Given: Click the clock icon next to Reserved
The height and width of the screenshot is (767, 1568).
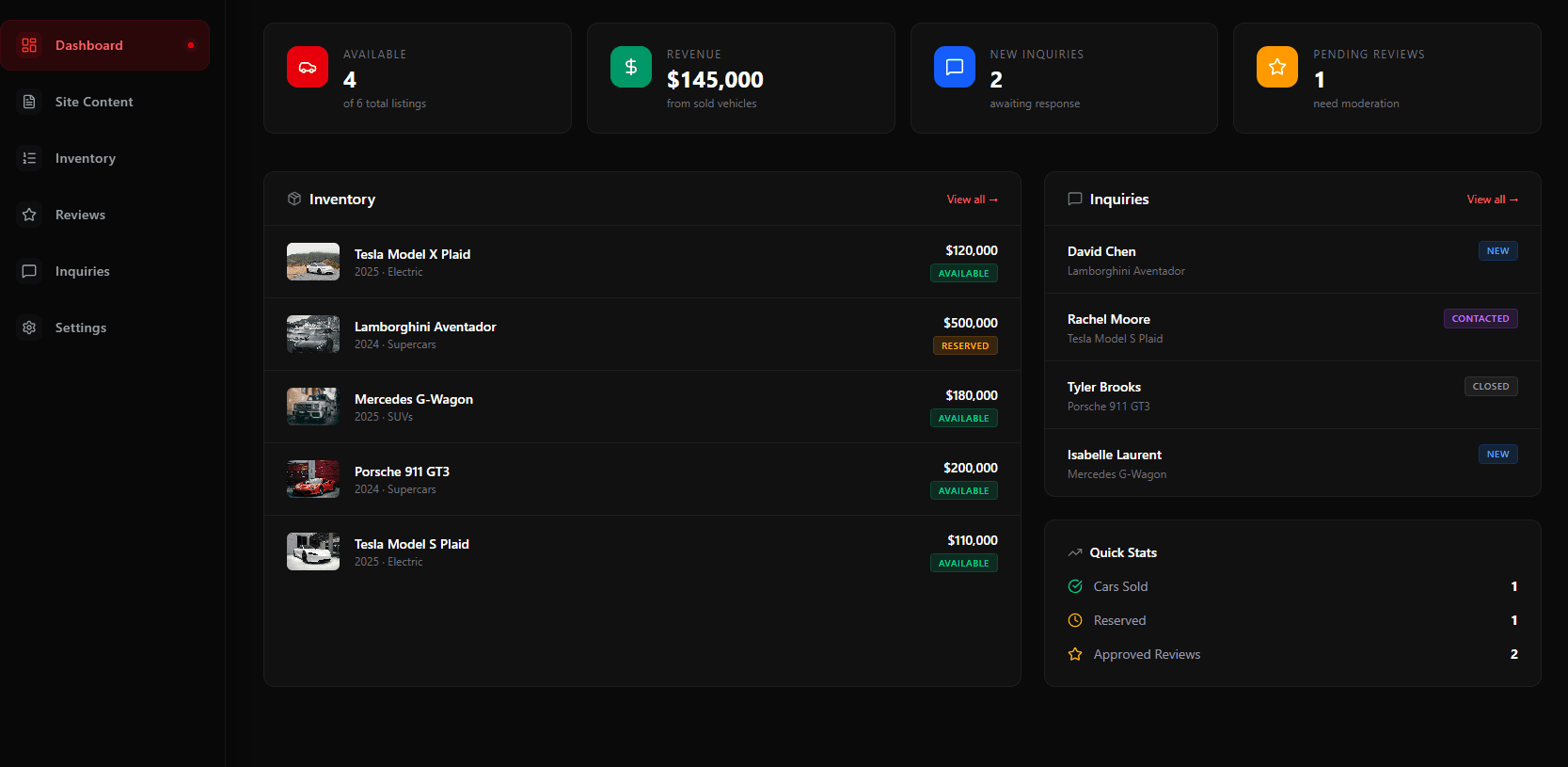Looking at the screenshot, I should click(x=1075, y=620).
